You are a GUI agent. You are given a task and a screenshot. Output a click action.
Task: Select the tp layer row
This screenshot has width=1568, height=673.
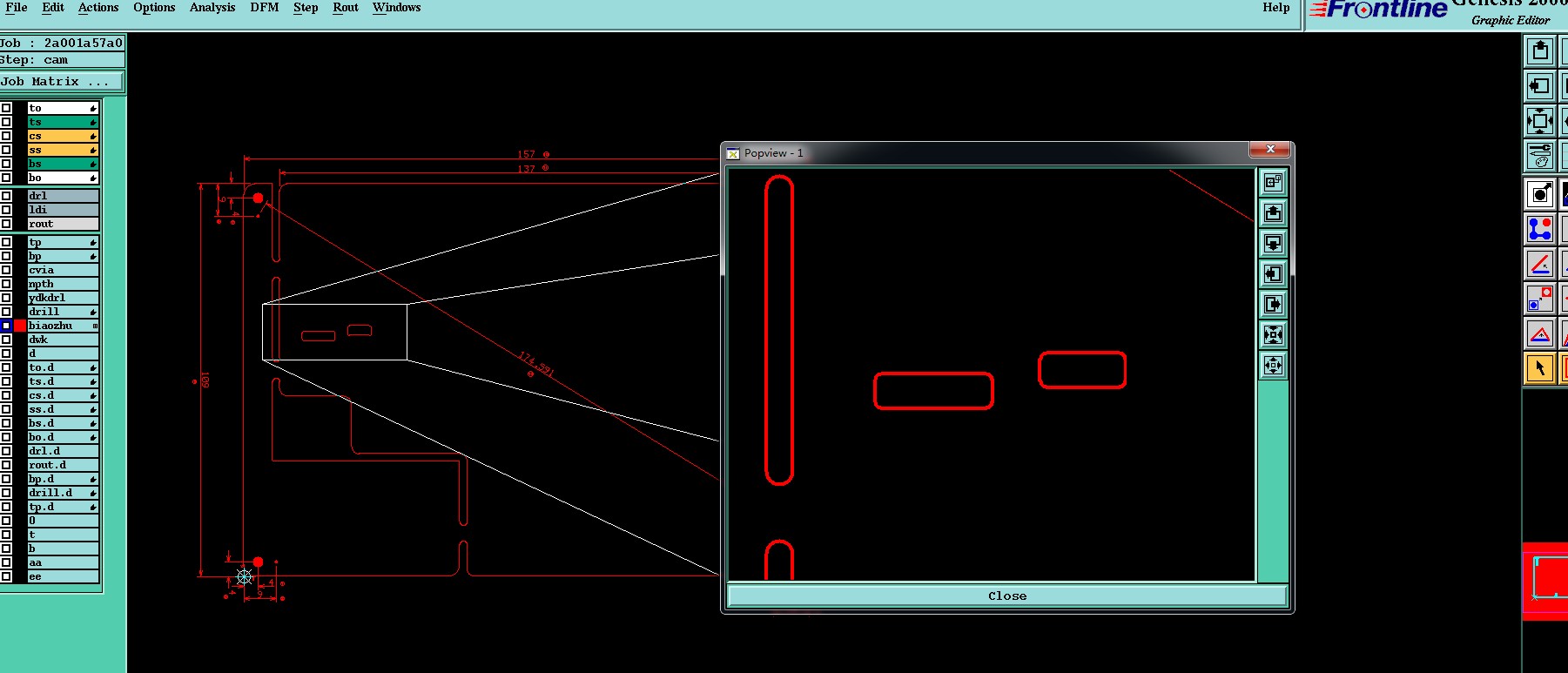point(63,242)
